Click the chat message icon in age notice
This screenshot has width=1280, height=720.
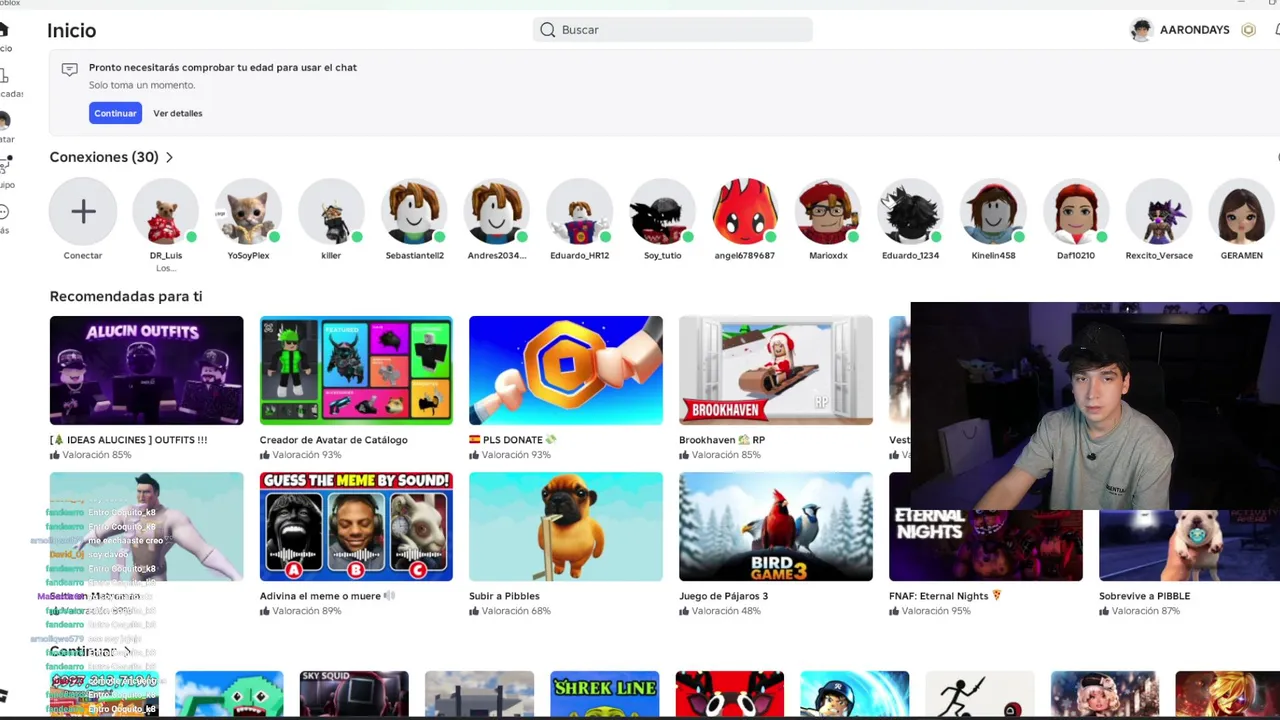(x=69, y=69)
